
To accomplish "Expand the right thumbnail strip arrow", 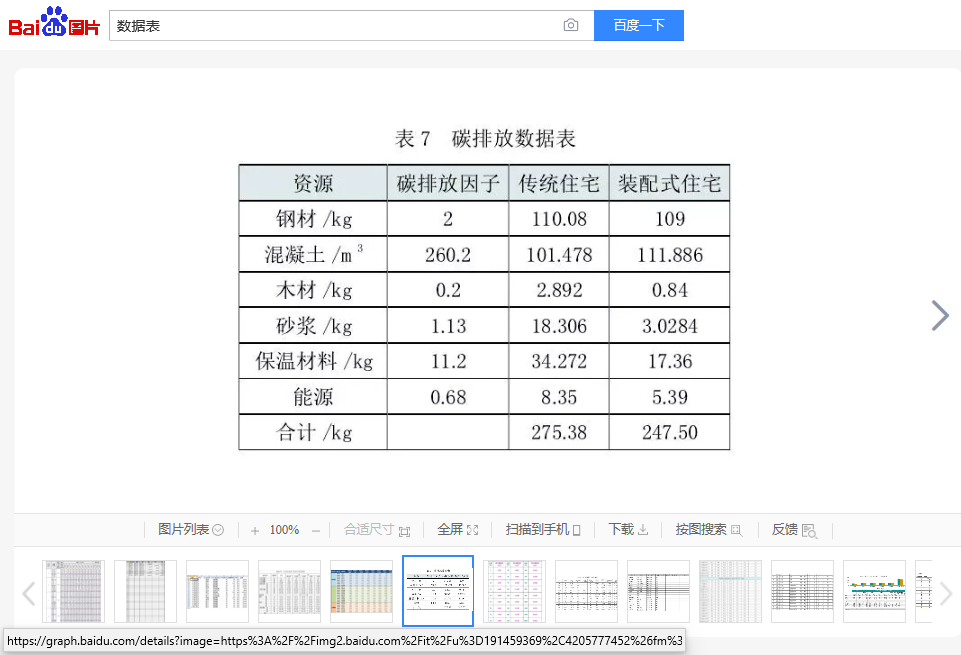I will pos(946,591).
